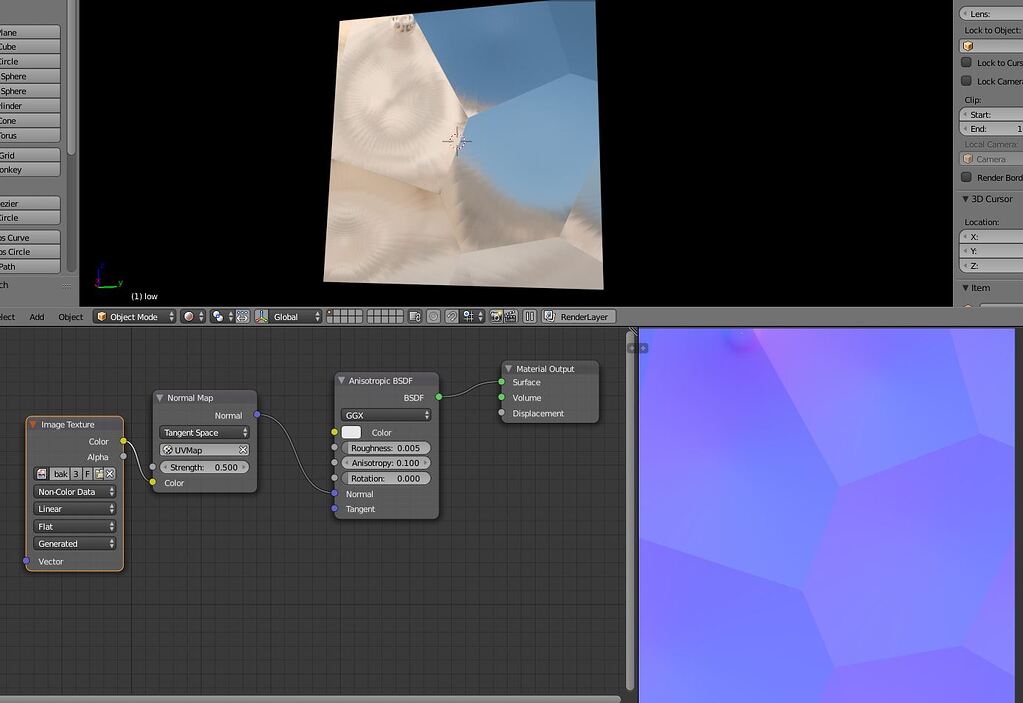Click the OpenGL render animation clapper icon
The width and height of the screenshot is (1023, 703).
click(511, 316)
